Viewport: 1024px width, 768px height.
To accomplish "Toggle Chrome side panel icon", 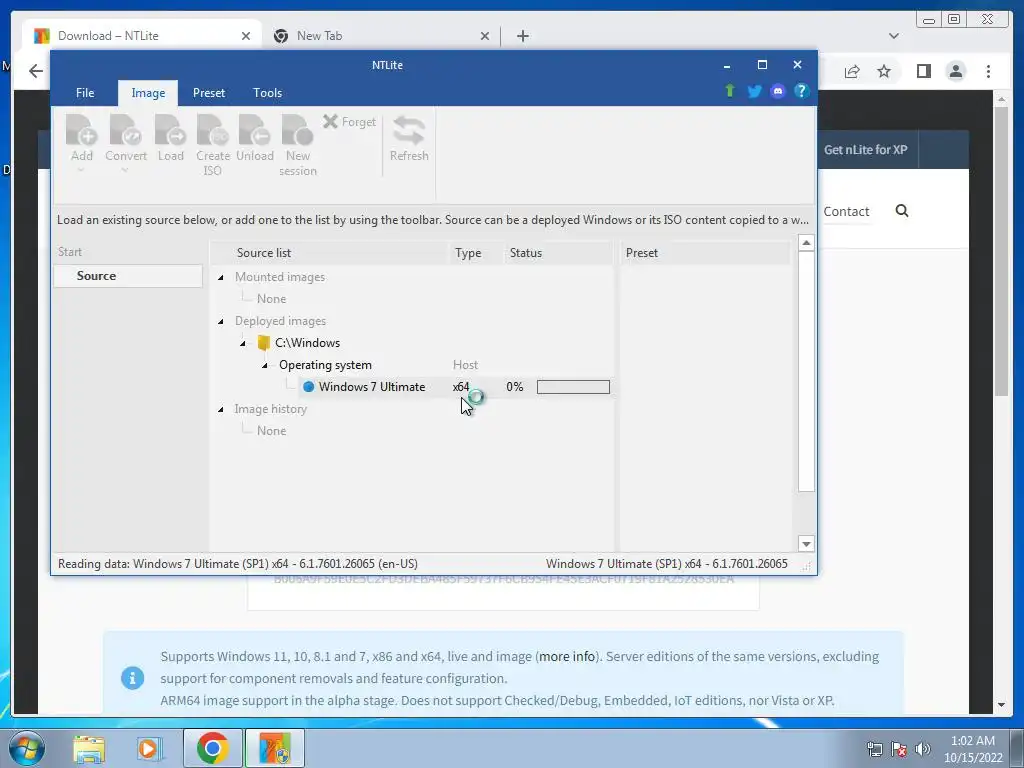I will [x=923, y=71].
